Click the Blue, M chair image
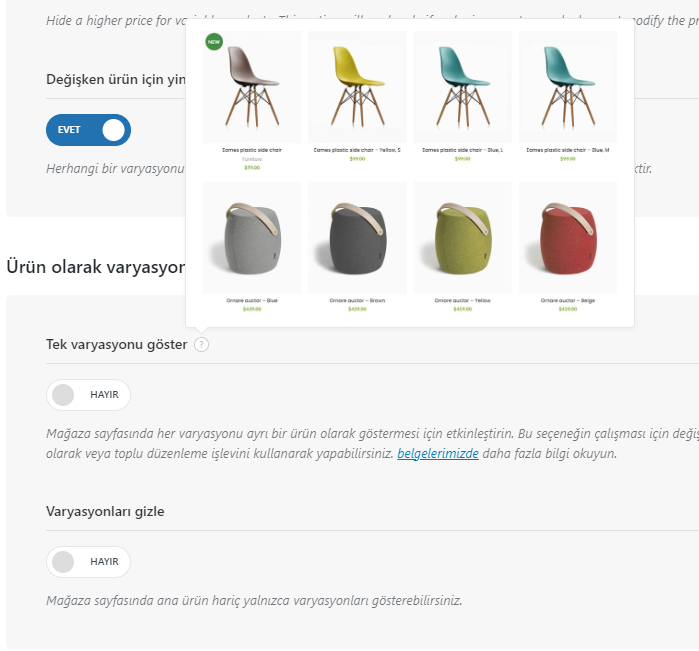Image resolution: width=699 pixels, height=651 pixels. click(568, 87)
